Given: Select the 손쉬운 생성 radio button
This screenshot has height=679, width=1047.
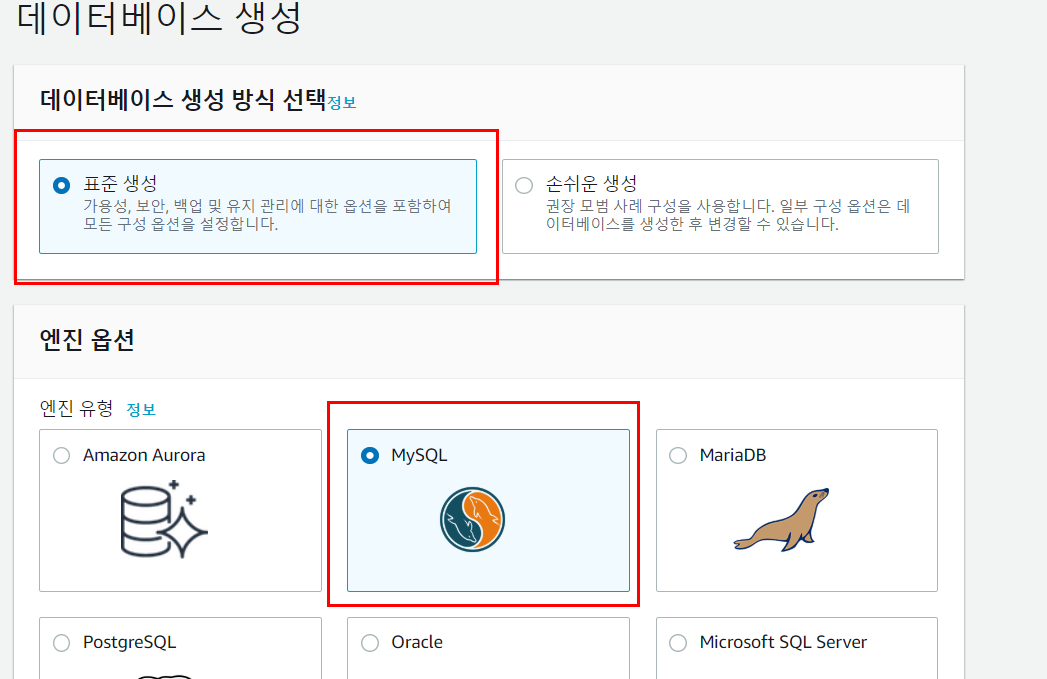Looking at the screenshot, I should (x=524, y=186).
